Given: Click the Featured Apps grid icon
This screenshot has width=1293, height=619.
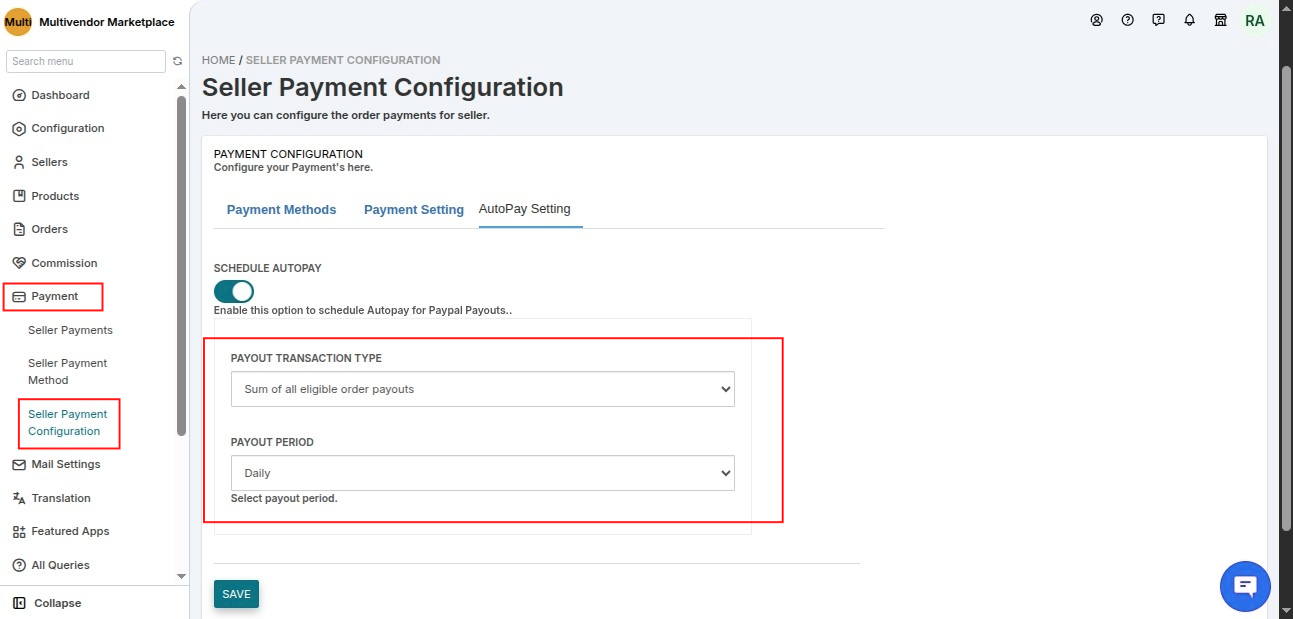Looking at the screenshot, I should (18, 532).
